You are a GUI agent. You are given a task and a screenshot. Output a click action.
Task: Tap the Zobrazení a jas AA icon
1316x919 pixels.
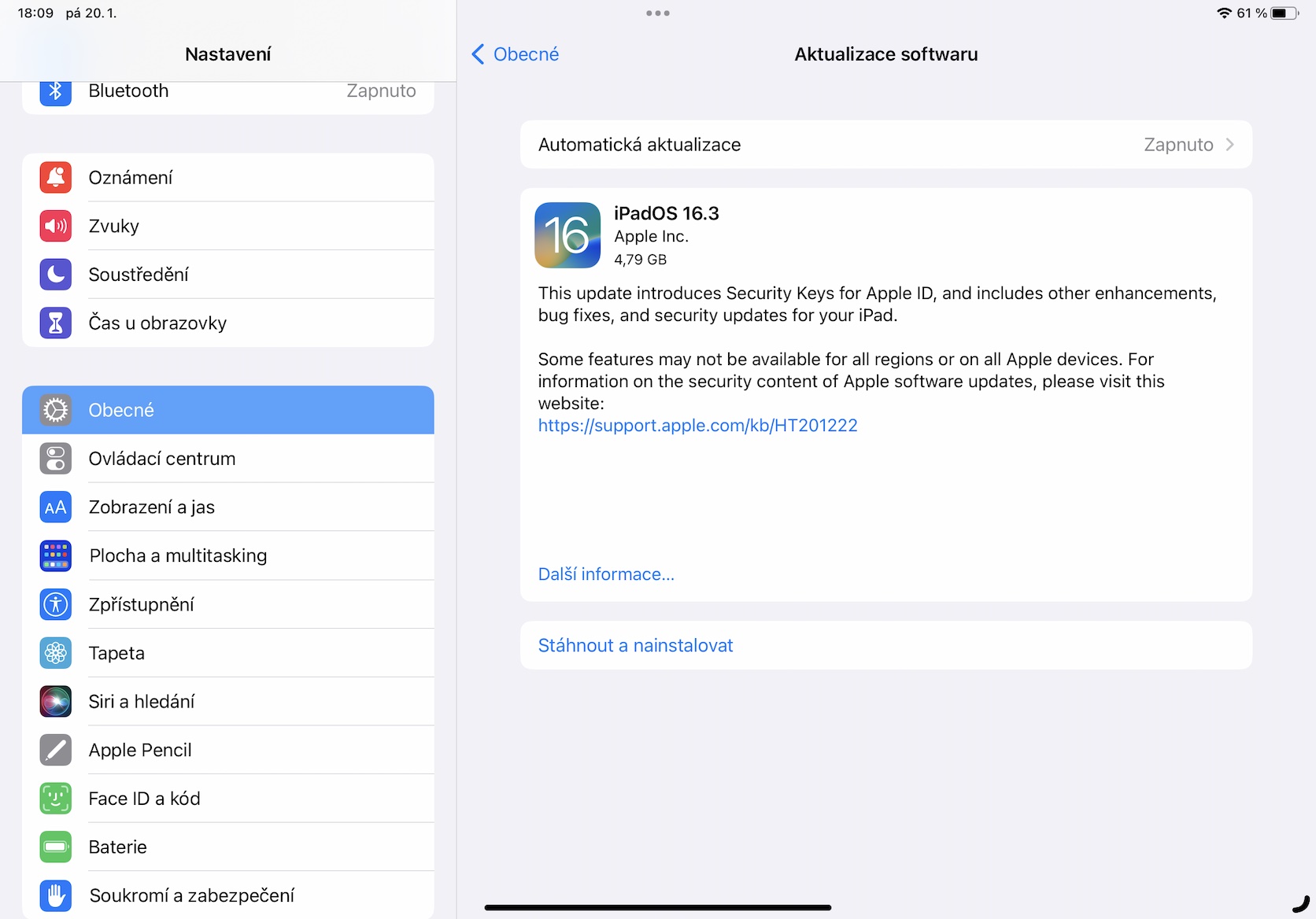tap(55, 507)
